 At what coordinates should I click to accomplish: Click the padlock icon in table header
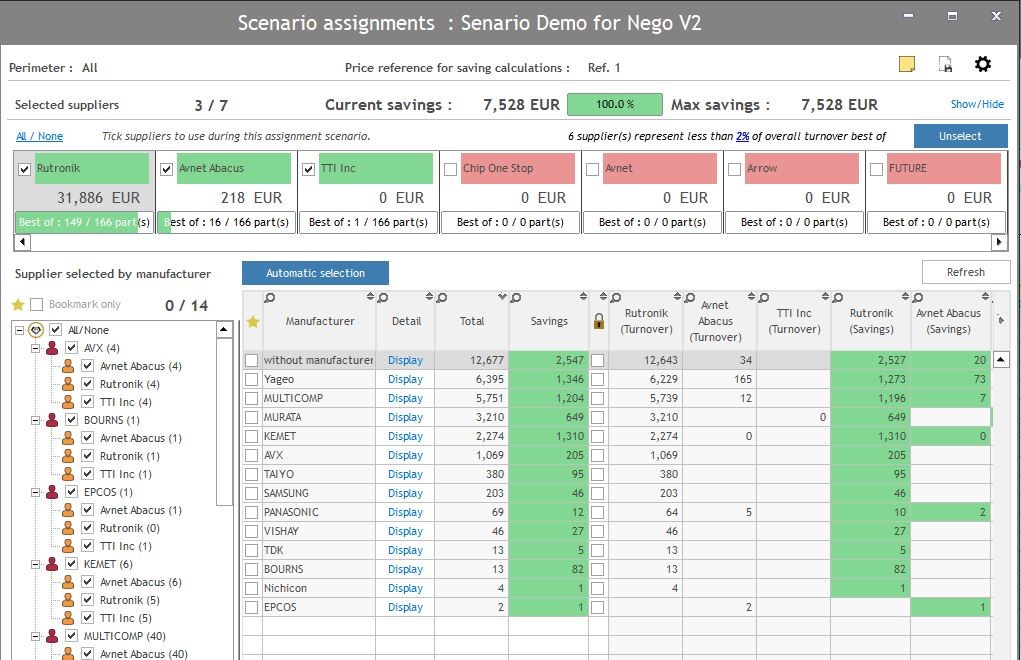[599, 321]
